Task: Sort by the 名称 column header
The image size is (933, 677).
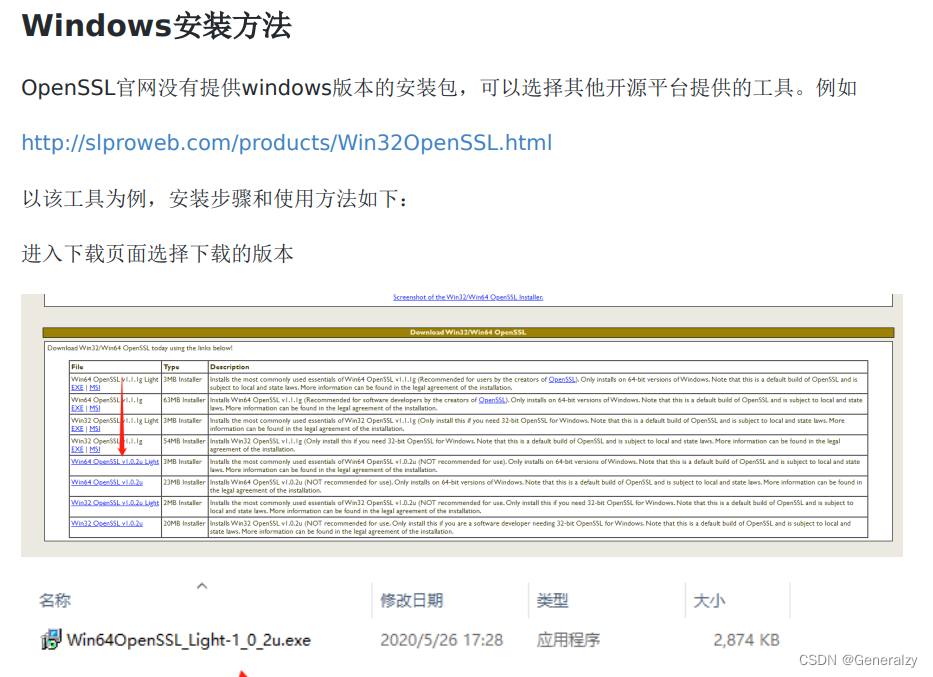Action: click(x=55, y=600)
